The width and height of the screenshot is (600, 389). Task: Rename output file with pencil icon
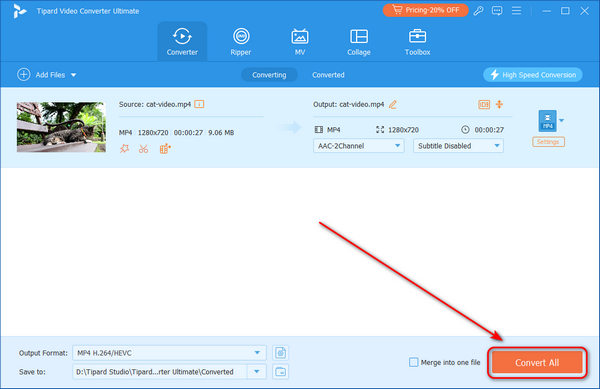[x=393, y=104]
